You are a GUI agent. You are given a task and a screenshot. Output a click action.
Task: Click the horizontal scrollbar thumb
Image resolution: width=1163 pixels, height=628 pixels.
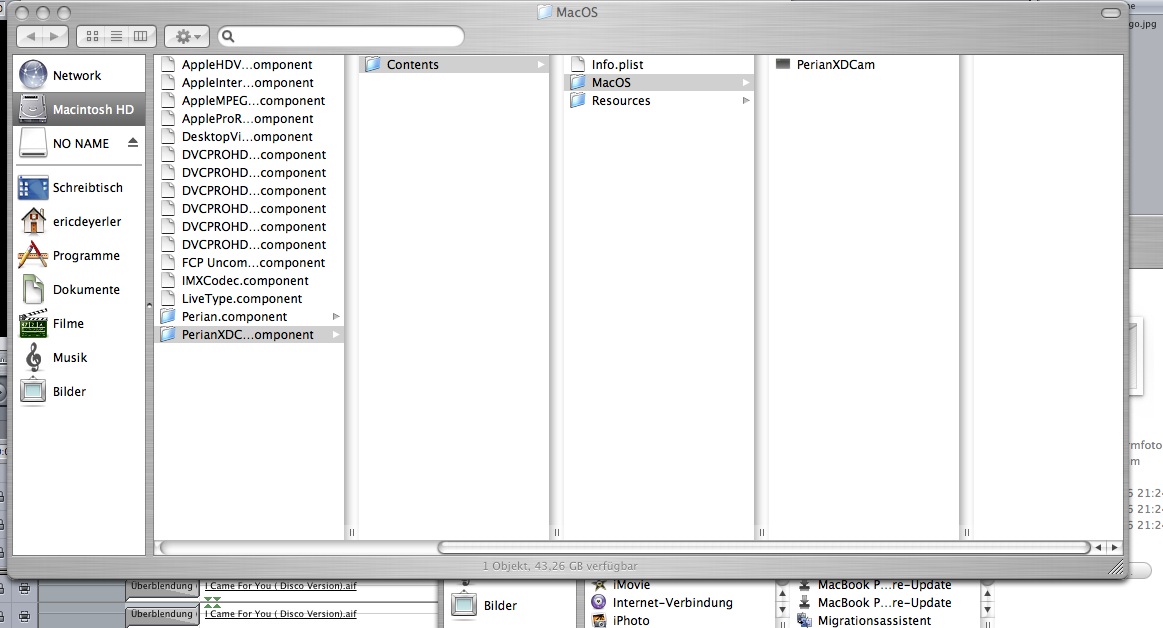click(762, 548)
